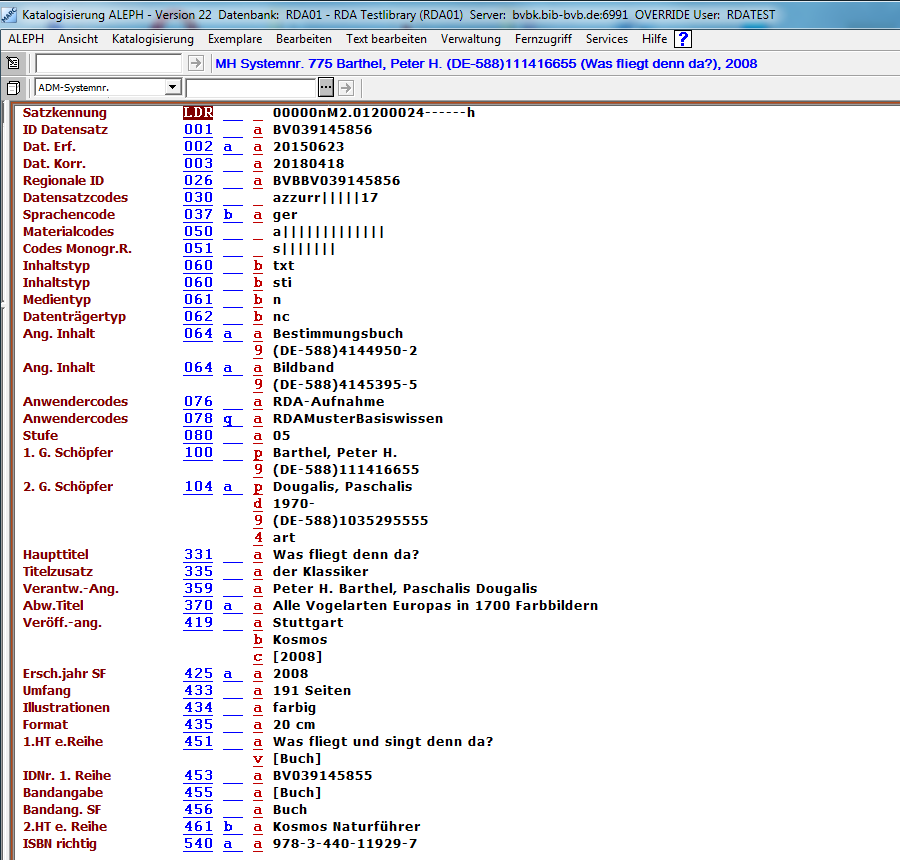Click the highlighted LDR field tag
900x860 pixels.
click(198, 113)
